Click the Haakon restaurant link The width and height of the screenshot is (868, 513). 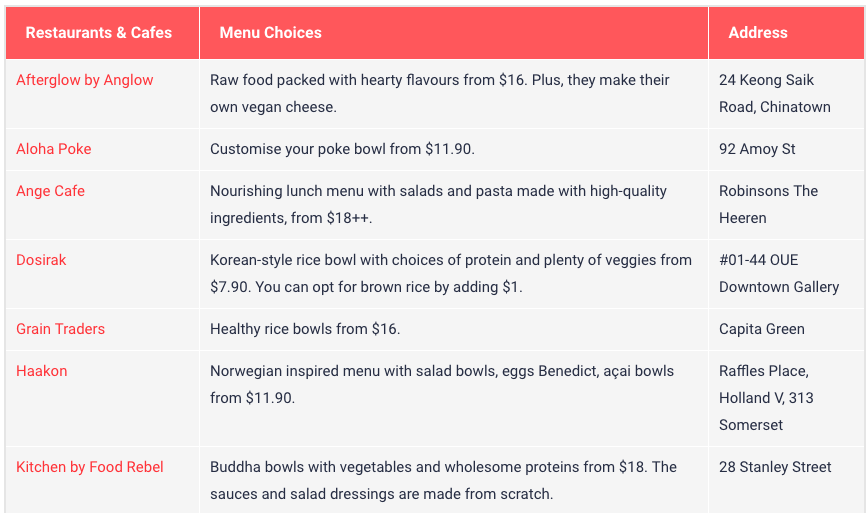[42, 371]
